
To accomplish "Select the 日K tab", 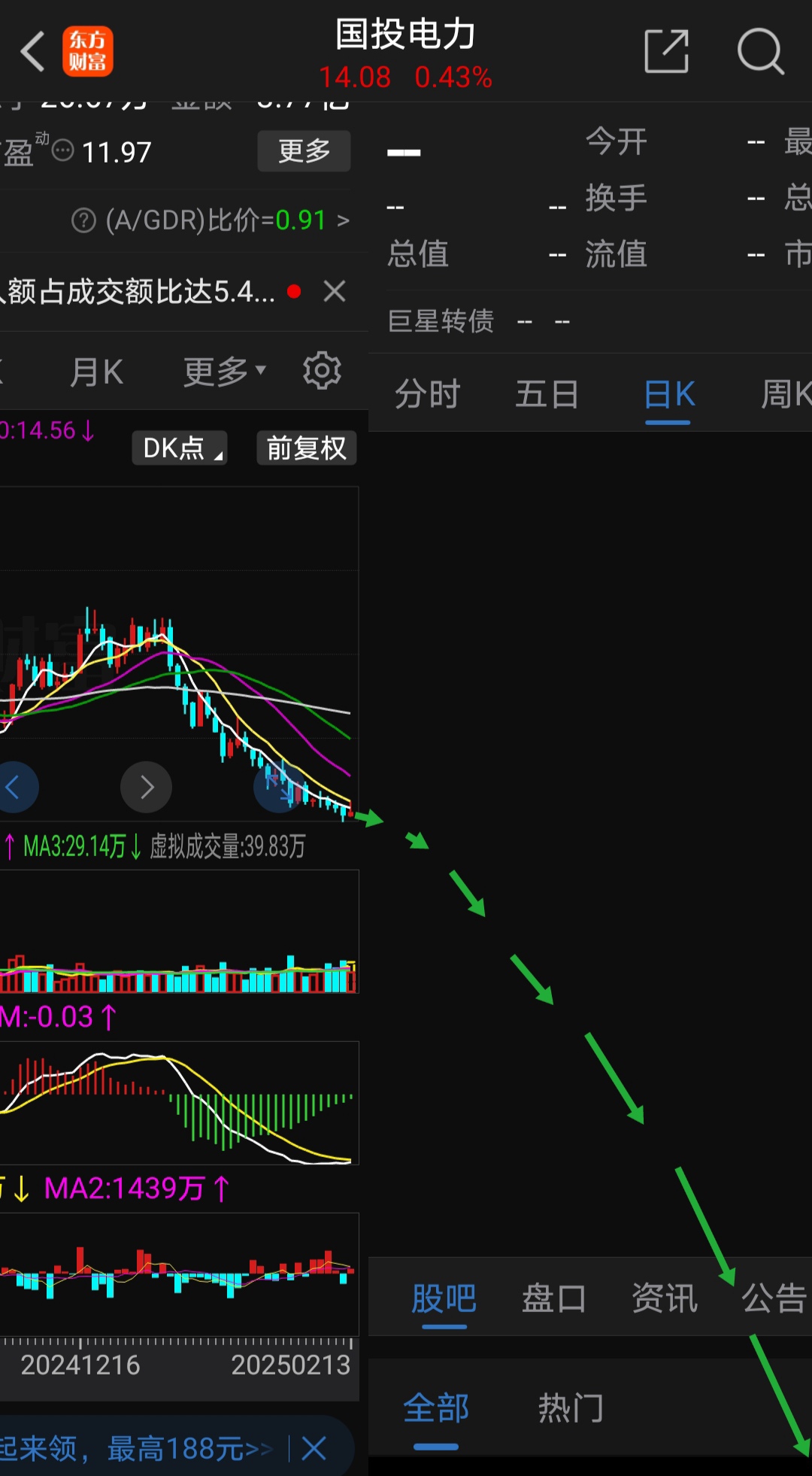I will (668, 394).
